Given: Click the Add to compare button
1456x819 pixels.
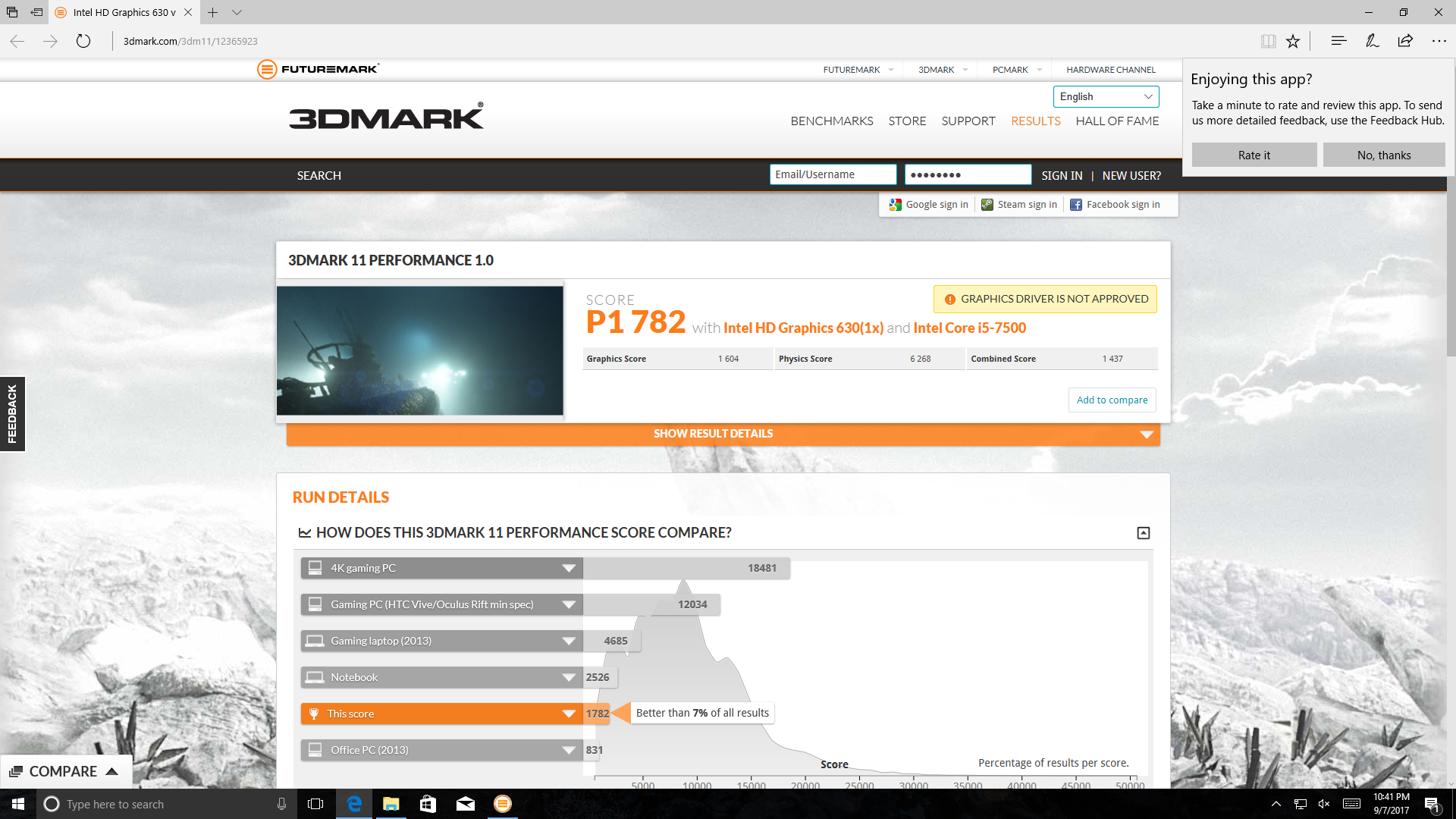Looking at the screenshot, I should pyautogui.click(x=1112, y=400).
